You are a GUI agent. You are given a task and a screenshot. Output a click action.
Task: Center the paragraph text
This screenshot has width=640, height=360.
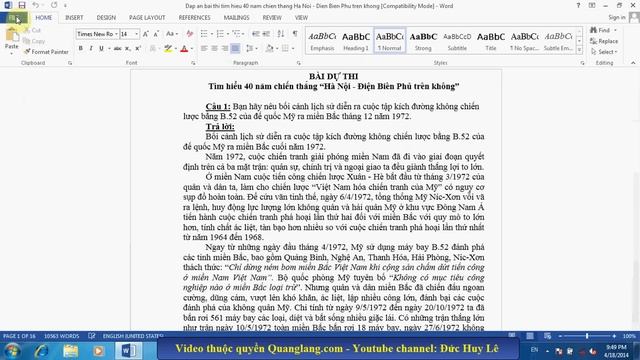(x=214, y=49)
